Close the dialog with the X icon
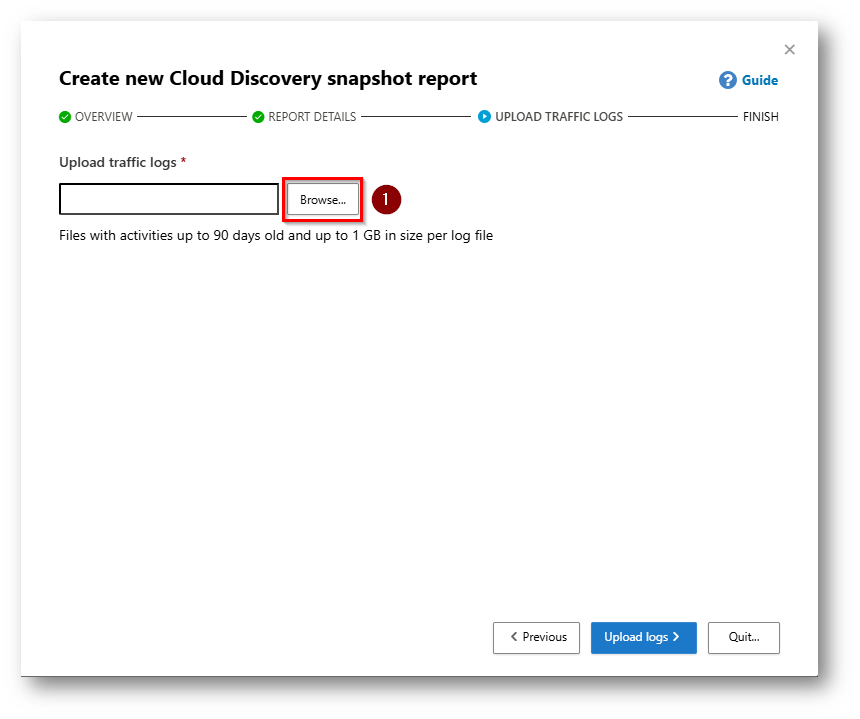 (790, 50)
